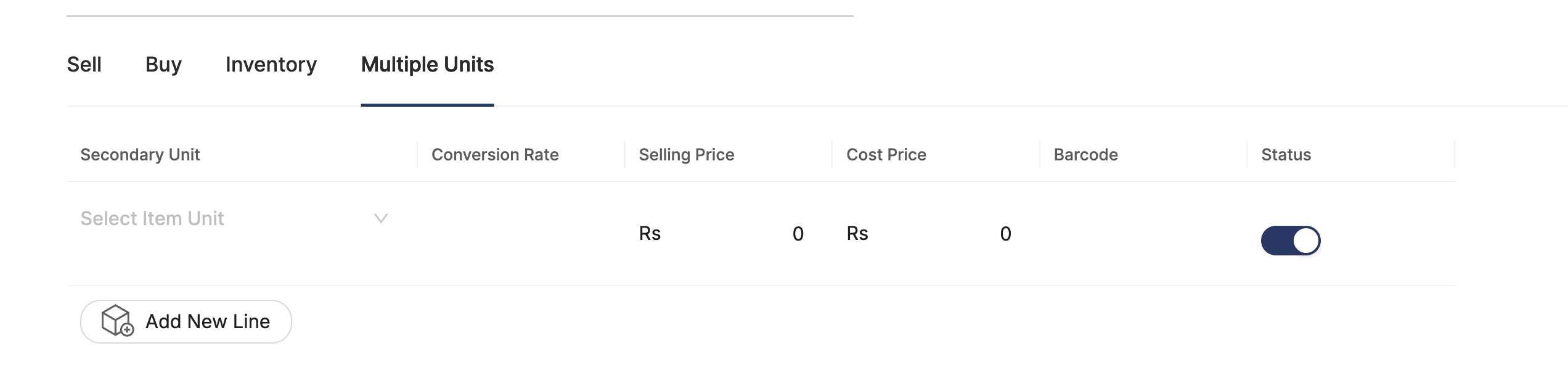Click the Conversion Rate column header
This screenshot has width=1568, height=380.
[x=496, y=154]
